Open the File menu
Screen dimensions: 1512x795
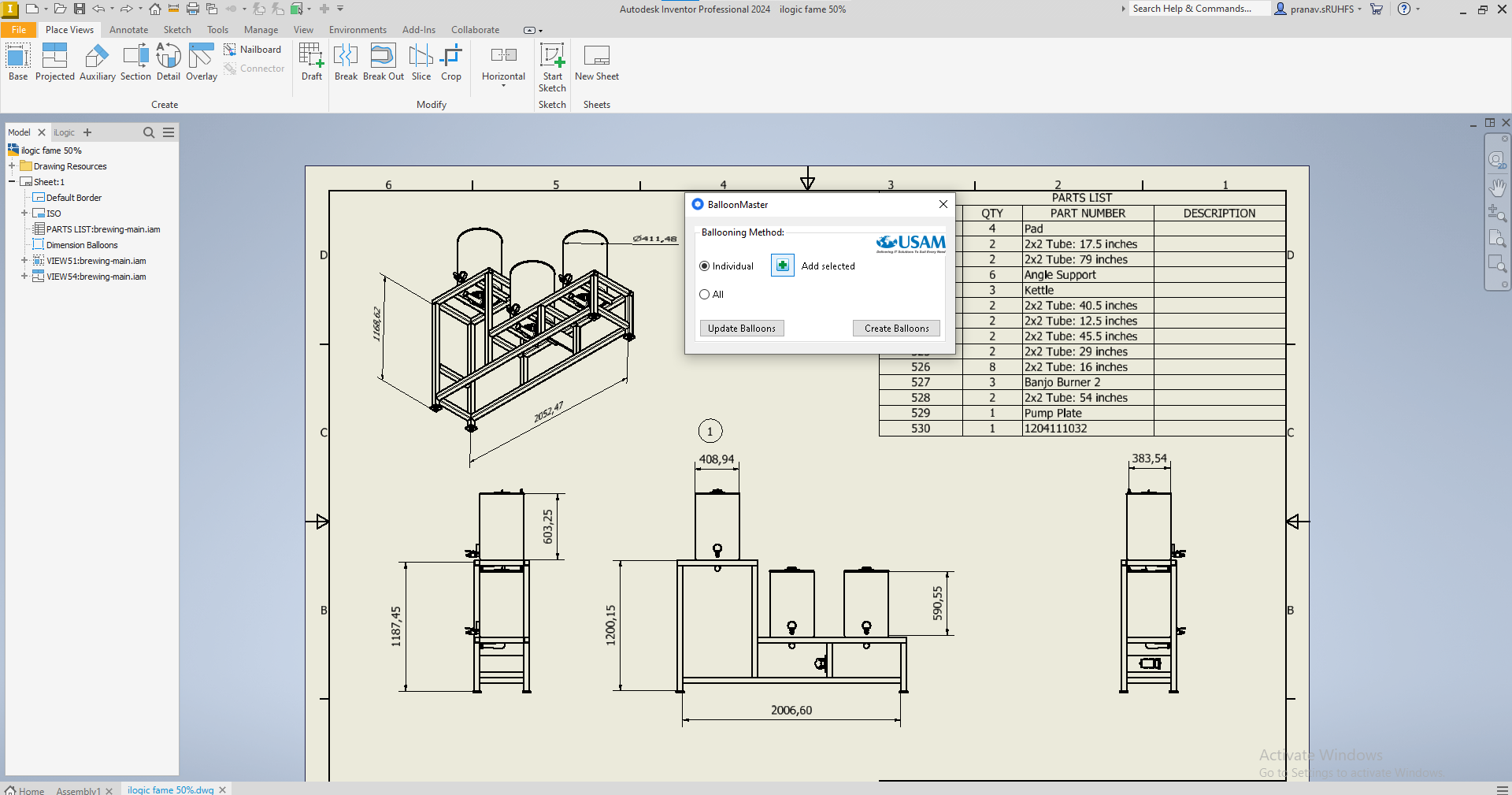coord(18,30)
